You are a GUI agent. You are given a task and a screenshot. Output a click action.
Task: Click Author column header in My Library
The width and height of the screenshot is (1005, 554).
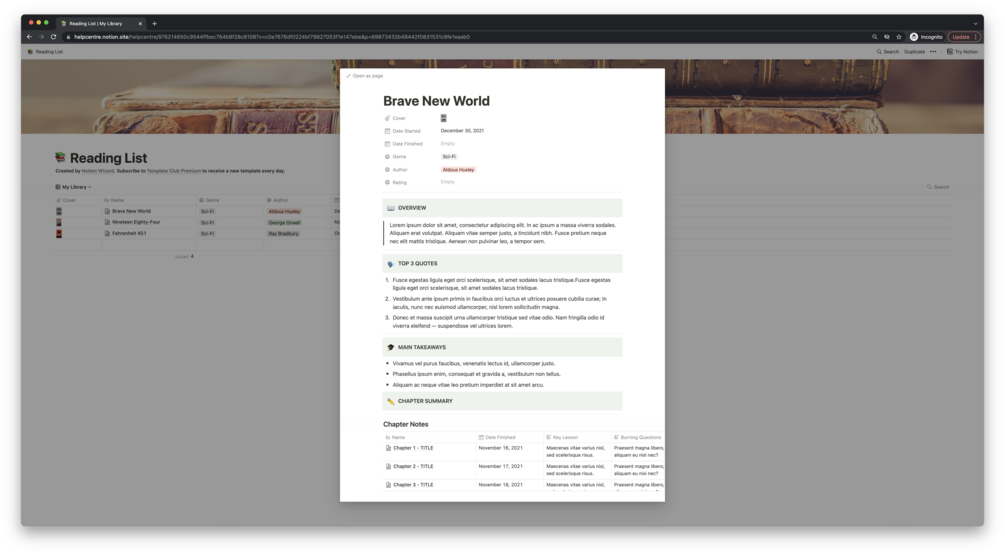[278, 200]
